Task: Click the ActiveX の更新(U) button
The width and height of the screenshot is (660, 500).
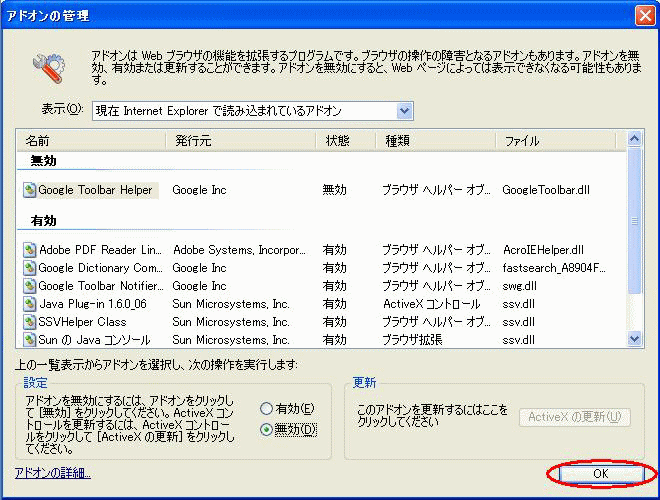Action: [x=575, y=417]
